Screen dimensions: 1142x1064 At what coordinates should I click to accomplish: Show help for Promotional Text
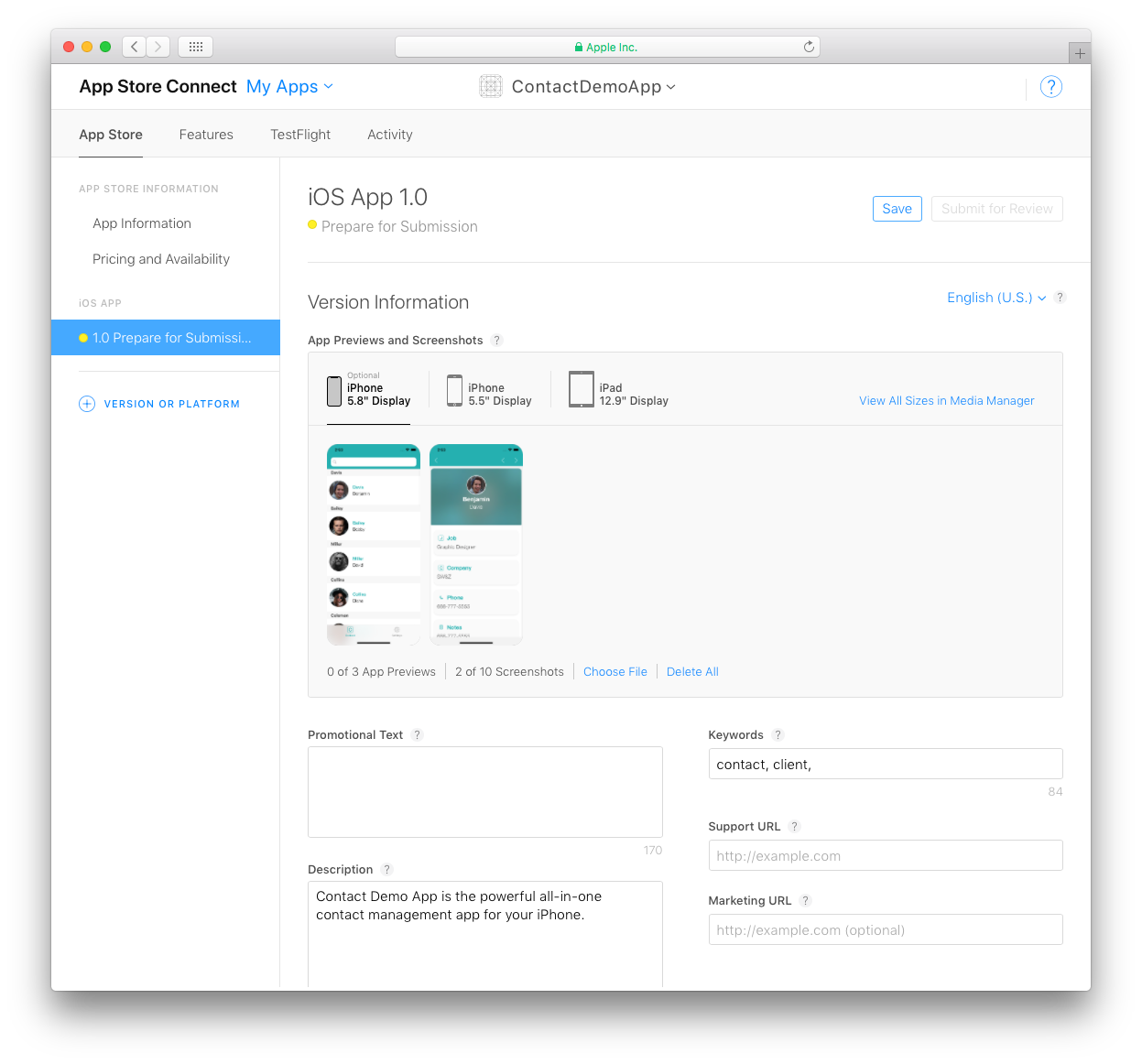[418, 734]
